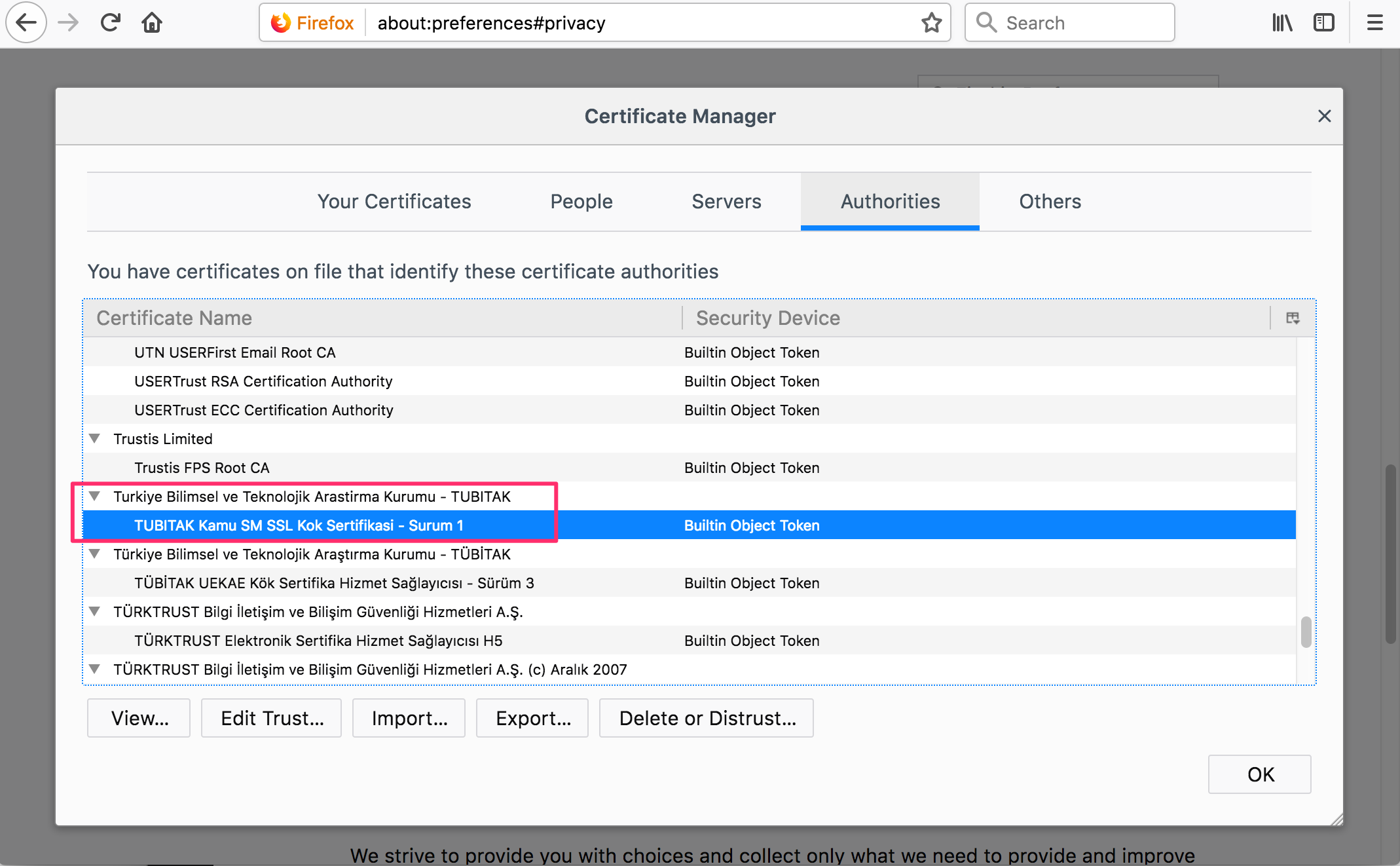1400x866 pixels.
Task: Collapse Turkiye Bilimsel TUBITAK group triangle
Action: click(x=95, y=497)
